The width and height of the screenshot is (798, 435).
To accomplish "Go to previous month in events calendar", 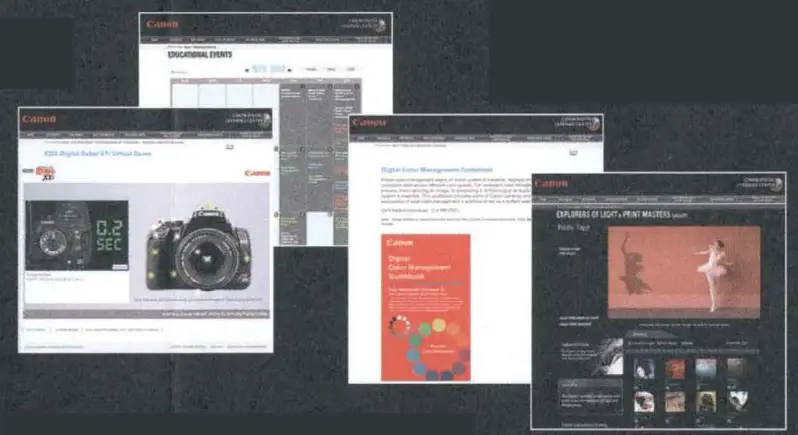I will click(247, 70).
